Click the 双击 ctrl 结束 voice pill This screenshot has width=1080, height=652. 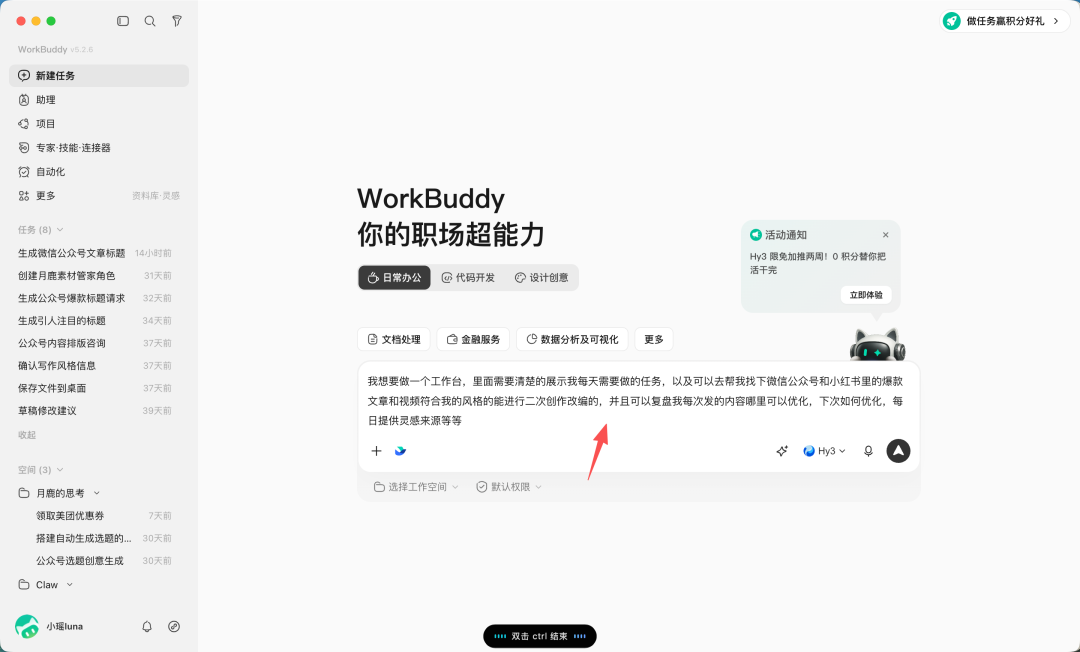[540, 636]
